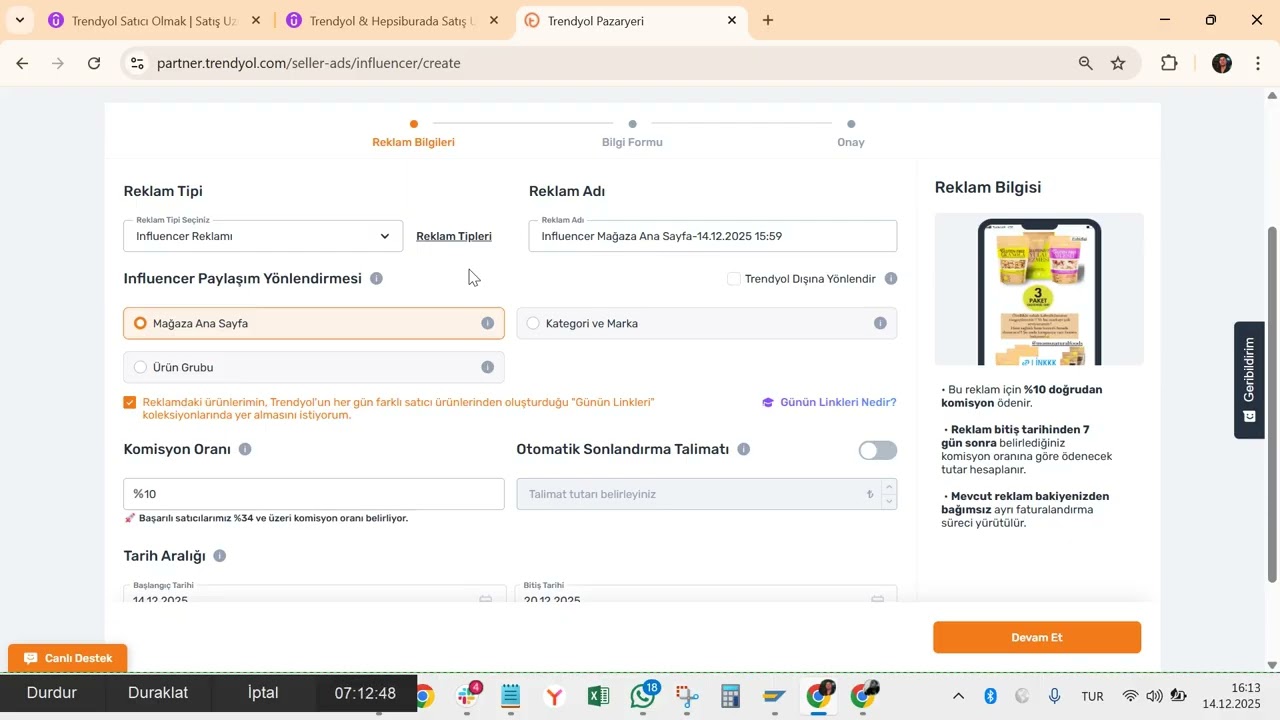Switch to Trendyol & Hepsiburada Satış tab
This screenshot has height=720, width=1280.
tap(392, 20)
